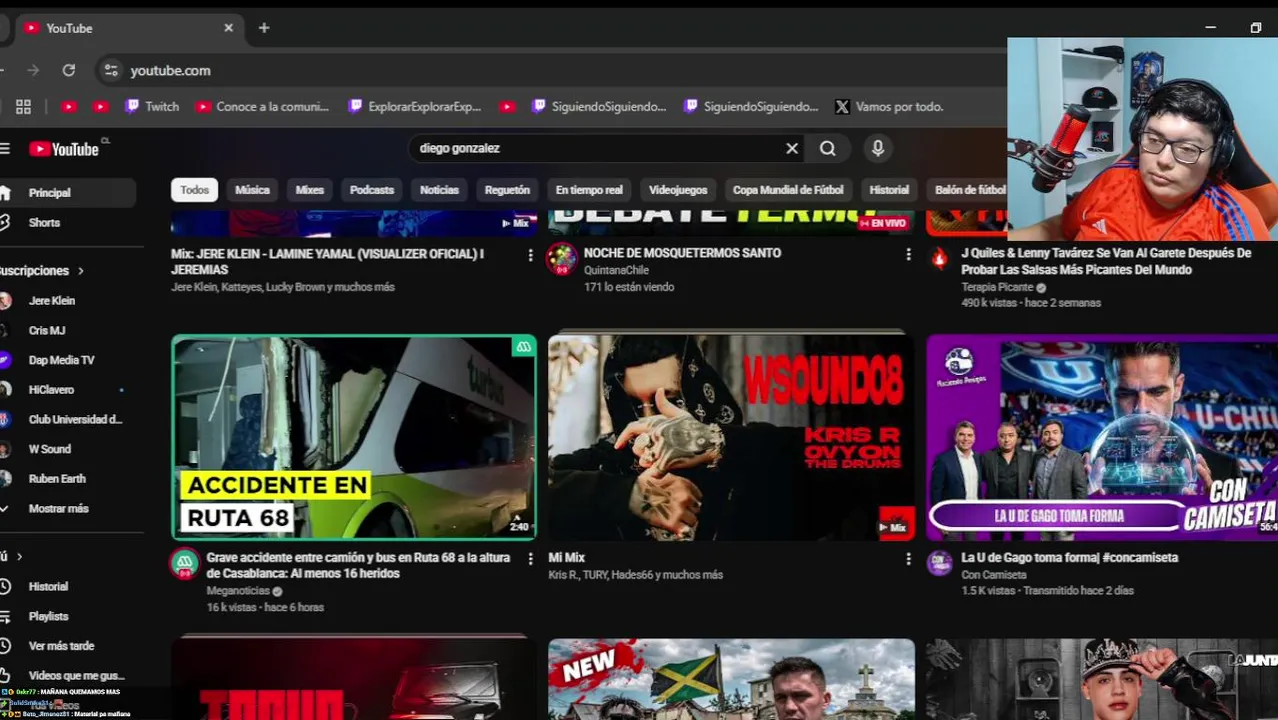Clear the search box text

click(x=792, y=148)
